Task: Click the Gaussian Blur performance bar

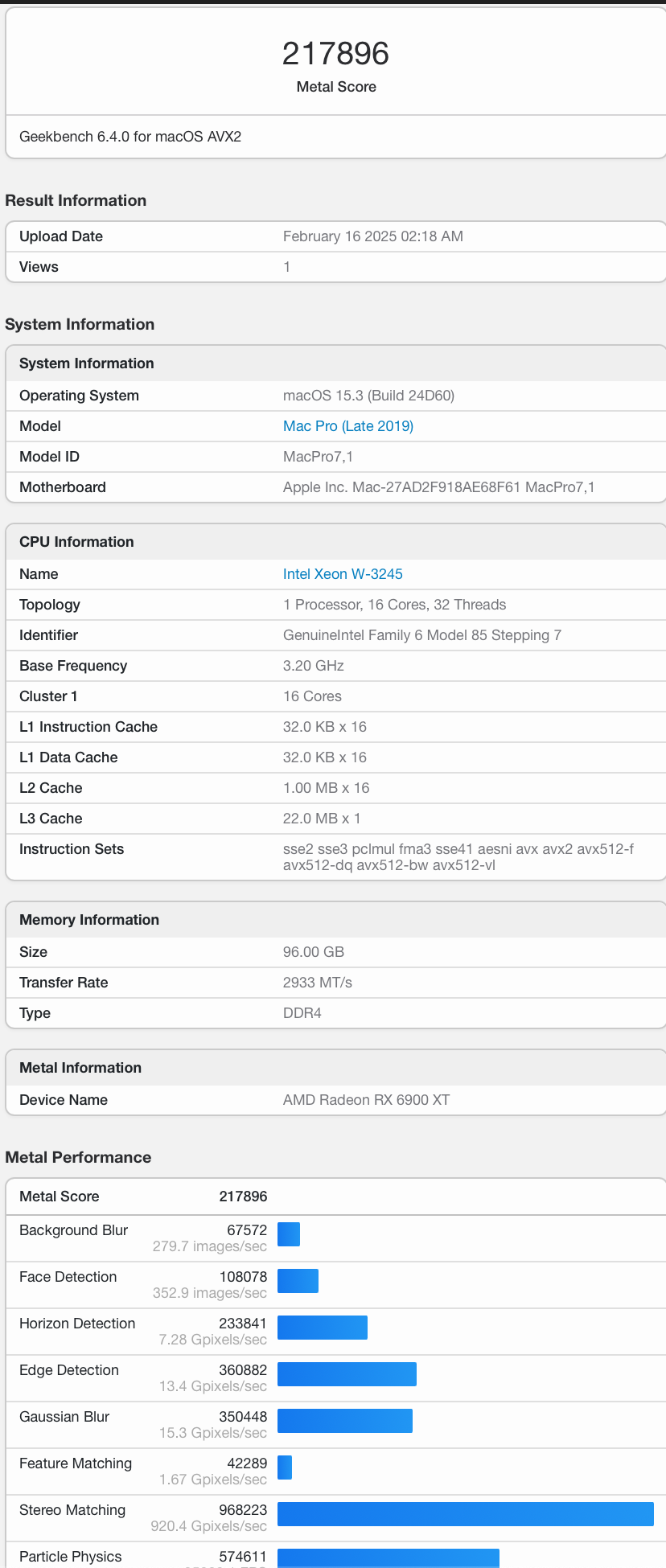Action: point(345,1421)
